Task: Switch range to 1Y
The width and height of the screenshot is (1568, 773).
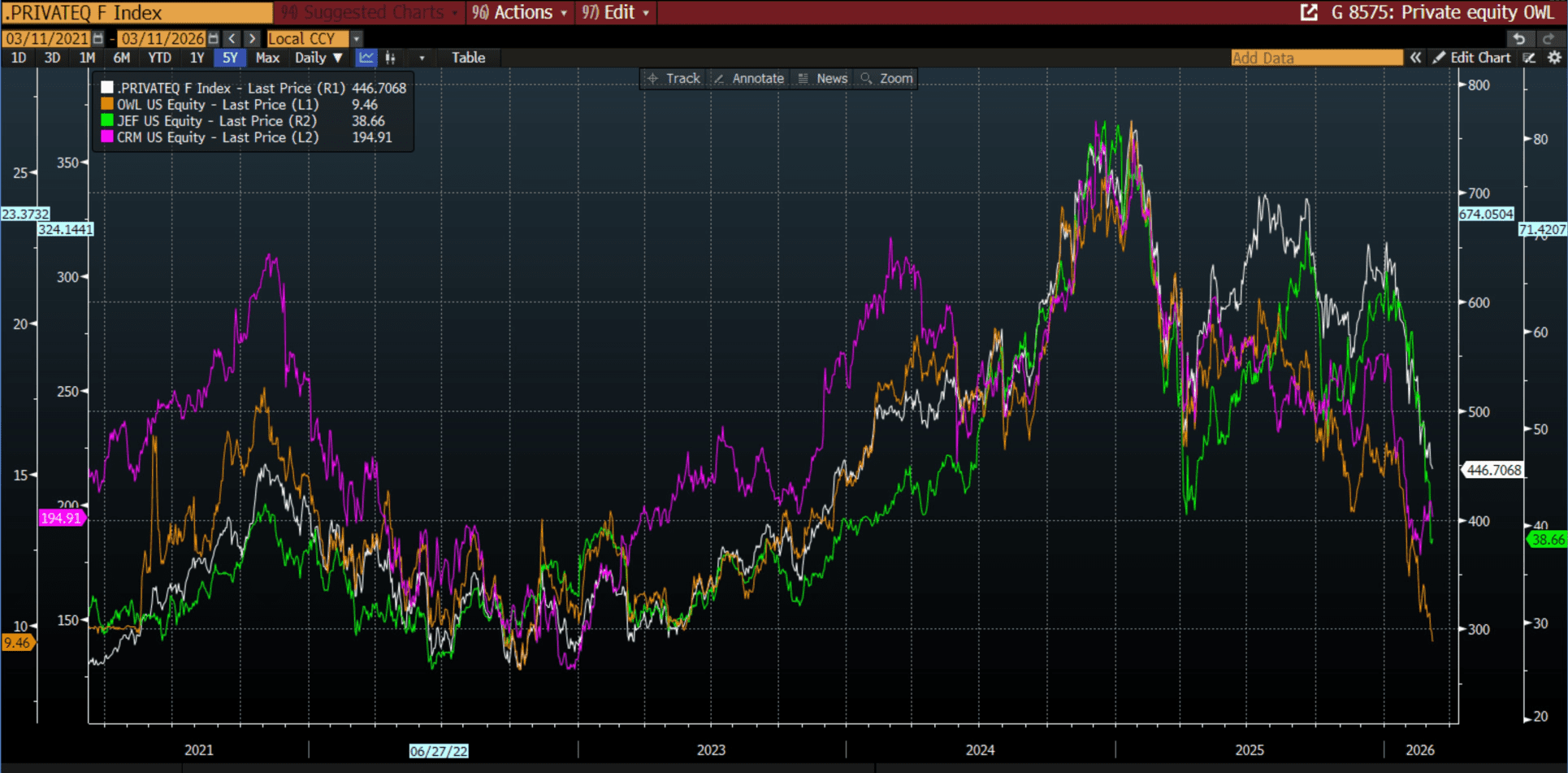Action: click(197, 58)
